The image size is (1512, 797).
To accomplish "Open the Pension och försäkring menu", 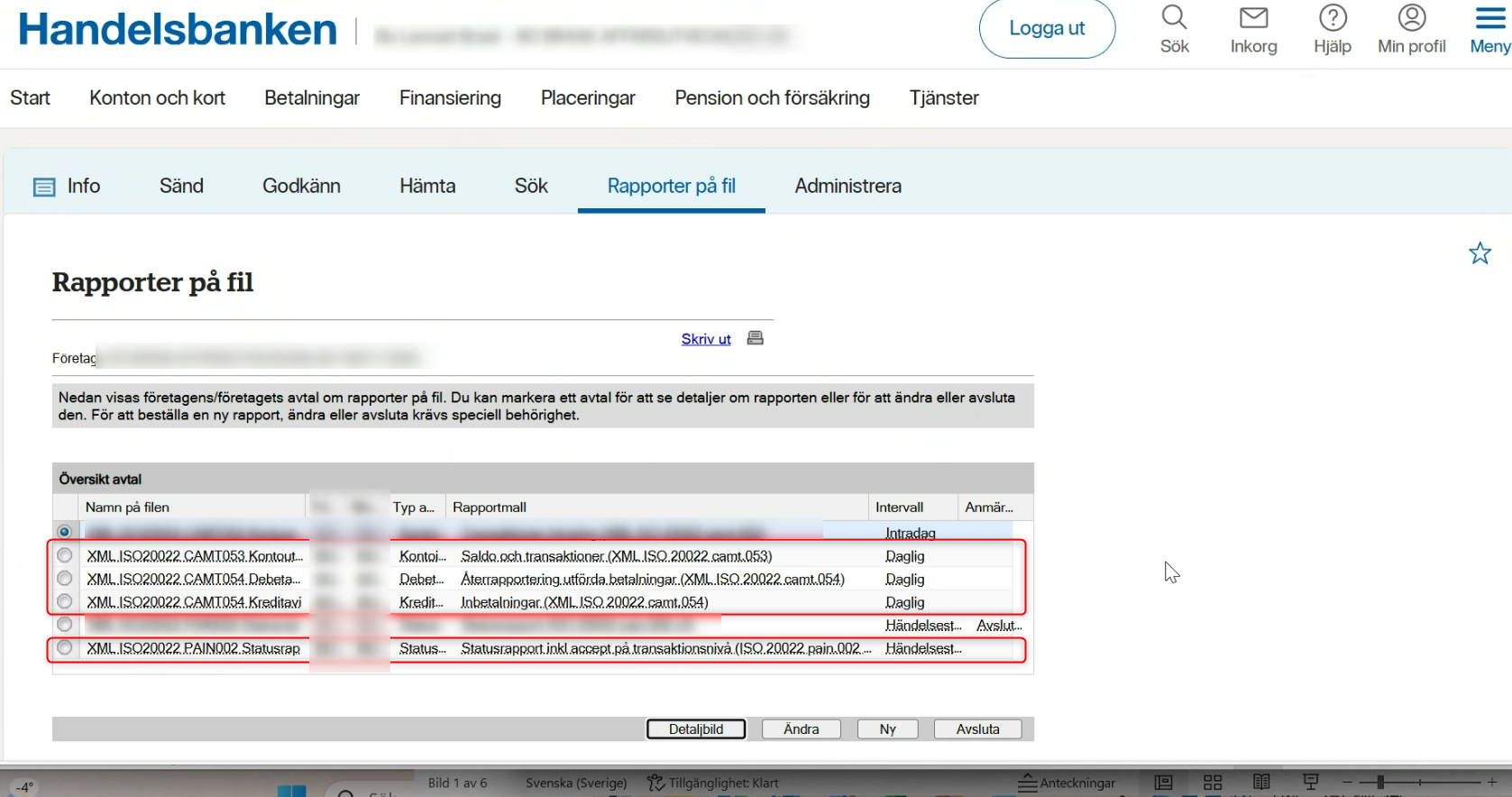I will click(x=772, y=98).
